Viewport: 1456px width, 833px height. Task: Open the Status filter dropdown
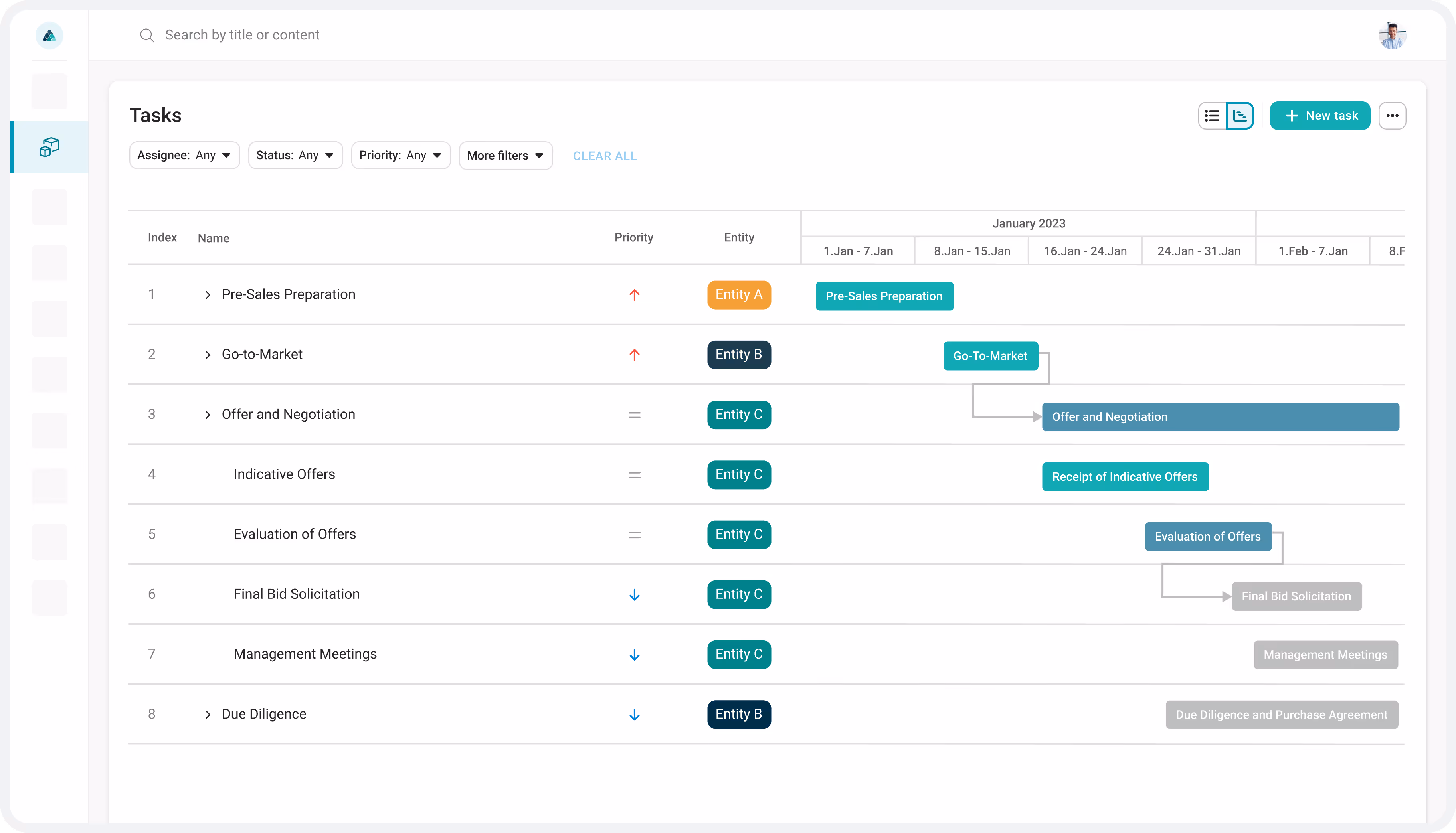click(295, 156)
